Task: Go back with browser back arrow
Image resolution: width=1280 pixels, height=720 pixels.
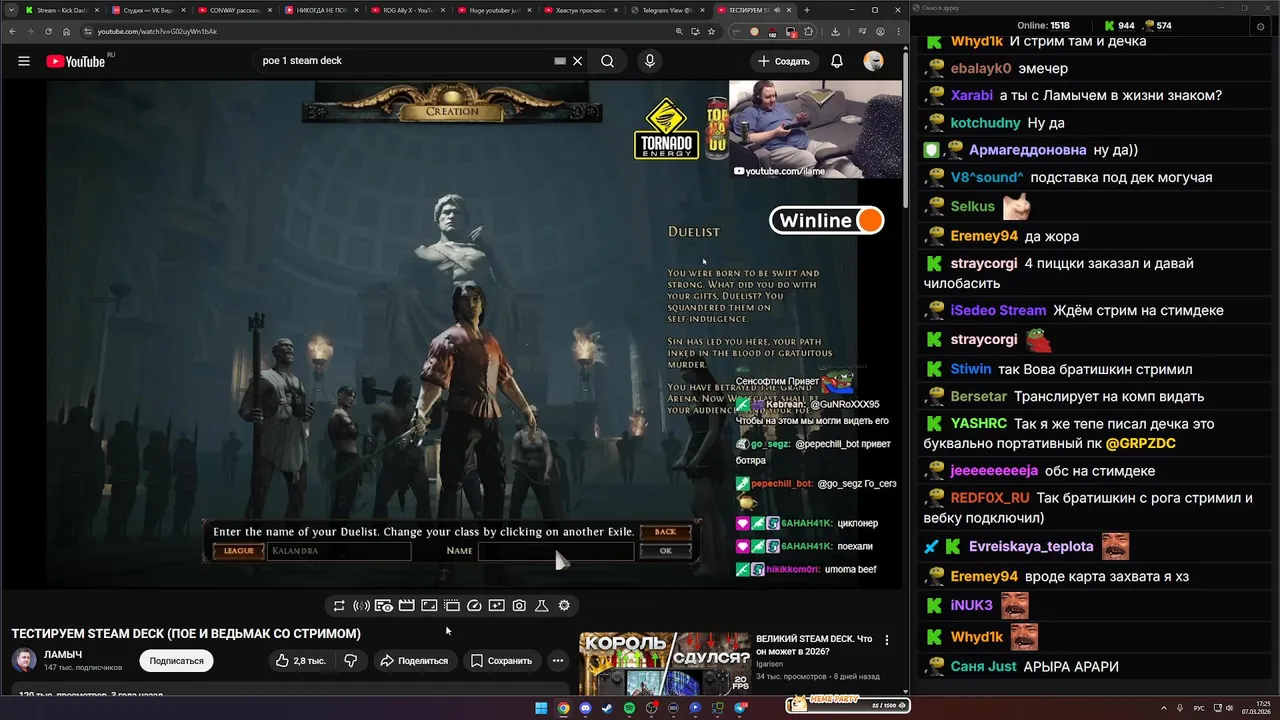Action: (14, 31)
